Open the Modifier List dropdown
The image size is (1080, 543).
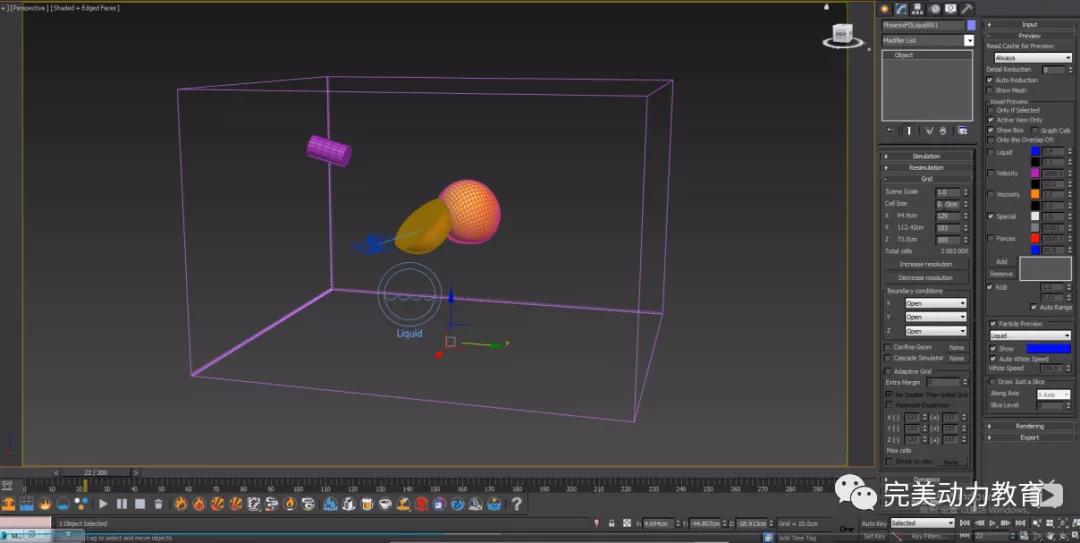968,40
